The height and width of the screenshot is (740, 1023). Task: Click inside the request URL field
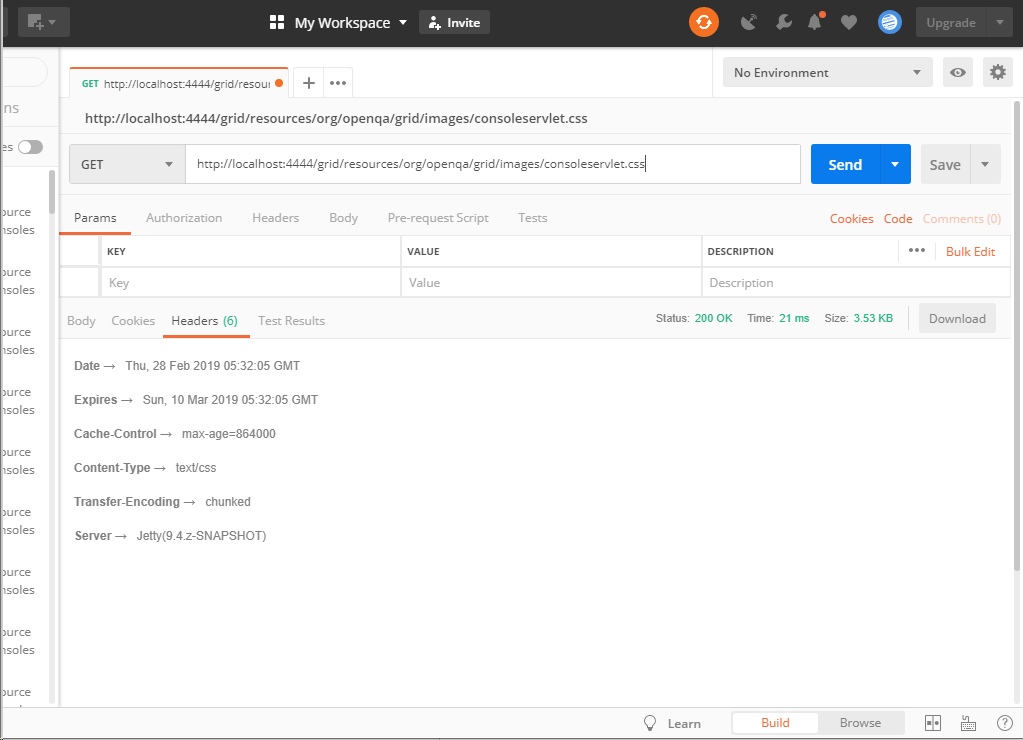490,164
